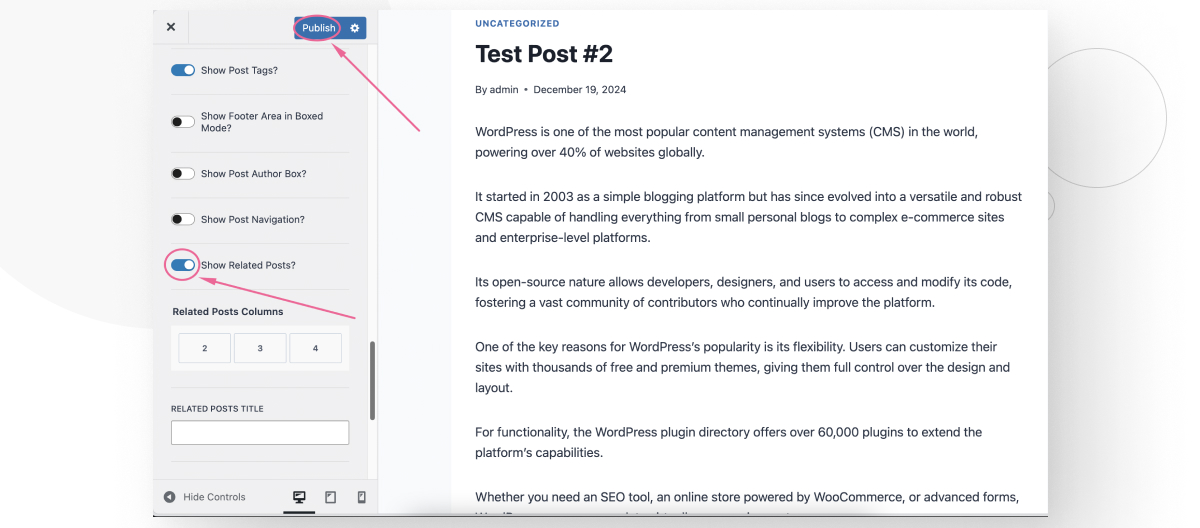The height and width of the screenshot is (528, 1200).
Task: Enable Show Footer Area in Boxed Mode
Action: point(183,122)
